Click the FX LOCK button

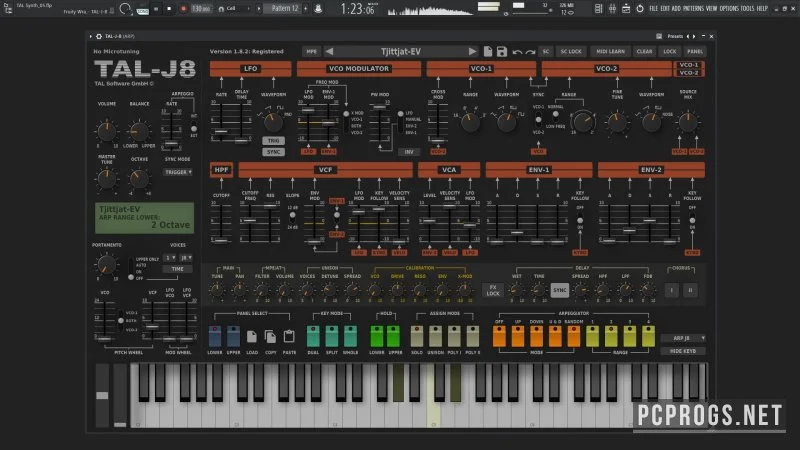[x=493, y=290]
